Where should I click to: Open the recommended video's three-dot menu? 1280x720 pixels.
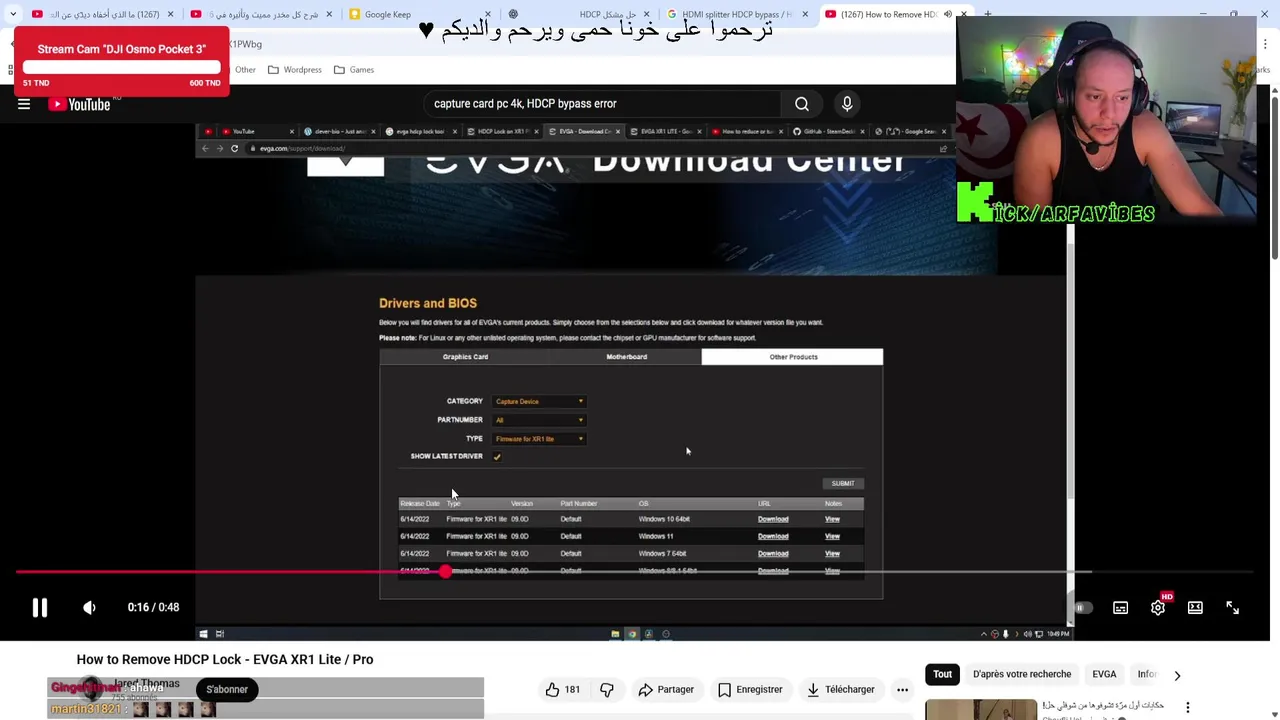pyautogui.click(x=1188, y=708)
